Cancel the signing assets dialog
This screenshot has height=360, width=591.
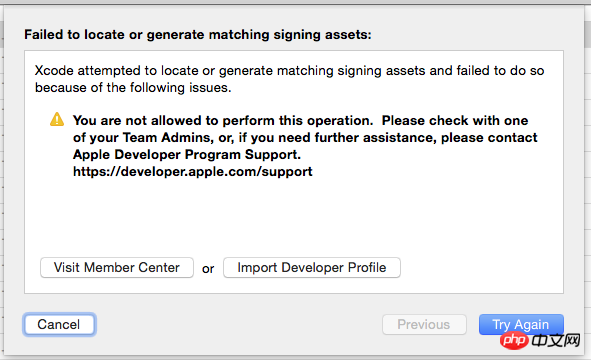[59, 324]
